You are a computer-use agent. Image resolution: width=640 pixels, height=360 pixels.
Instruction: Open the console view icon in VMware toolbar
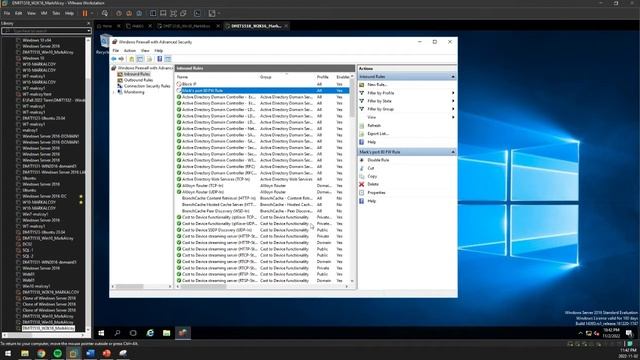[x=198, y=13]
